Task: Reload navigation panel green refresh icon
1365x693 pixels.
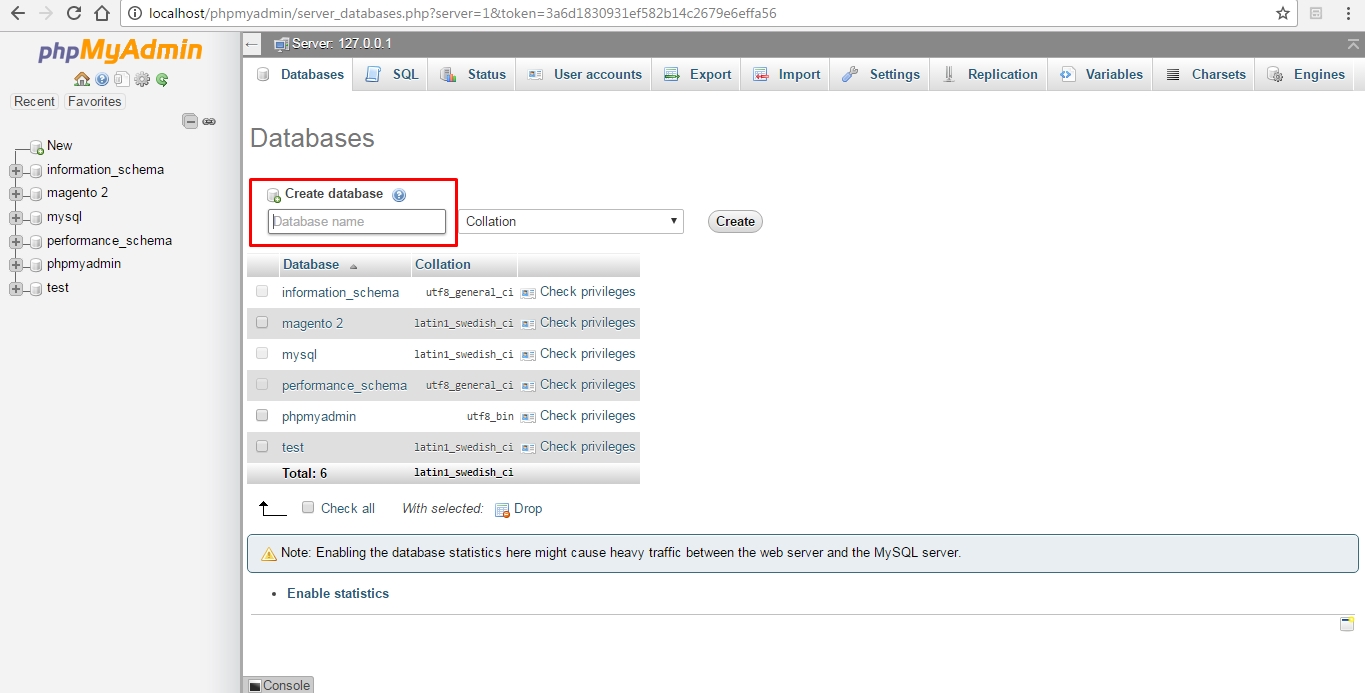Action: pos(161,79)
